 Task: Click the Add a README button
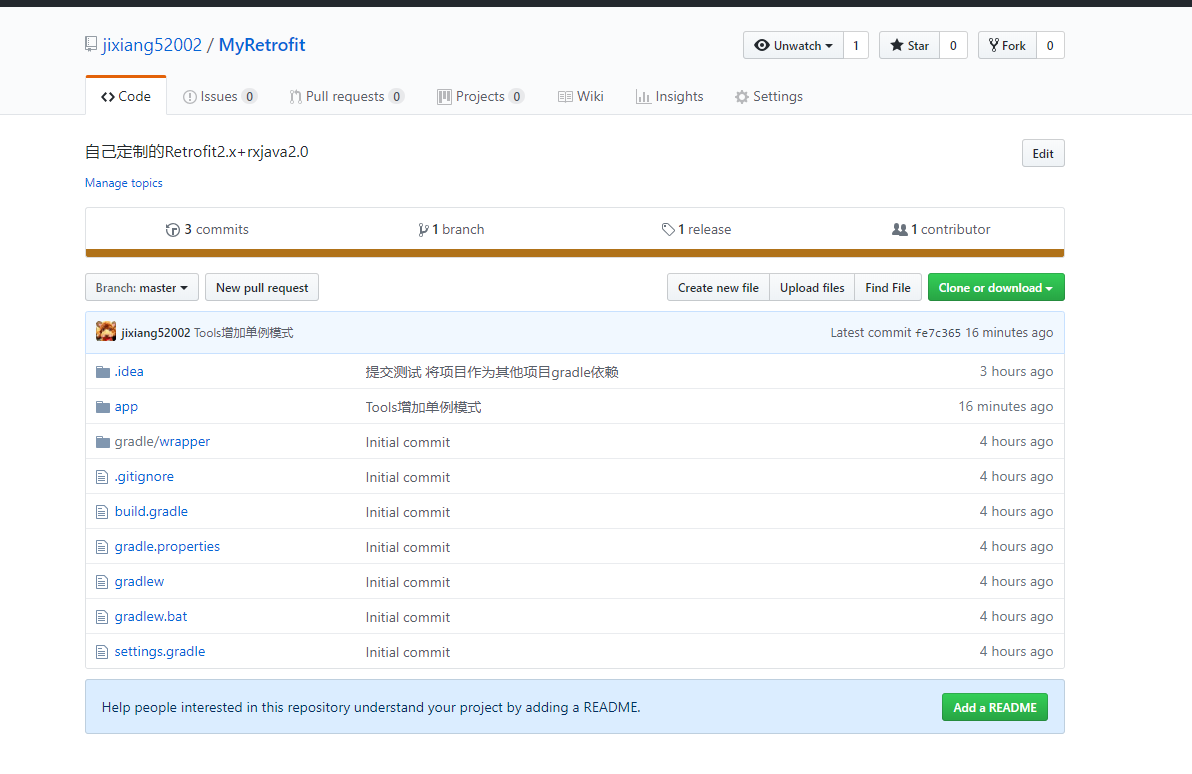point(994,707)
